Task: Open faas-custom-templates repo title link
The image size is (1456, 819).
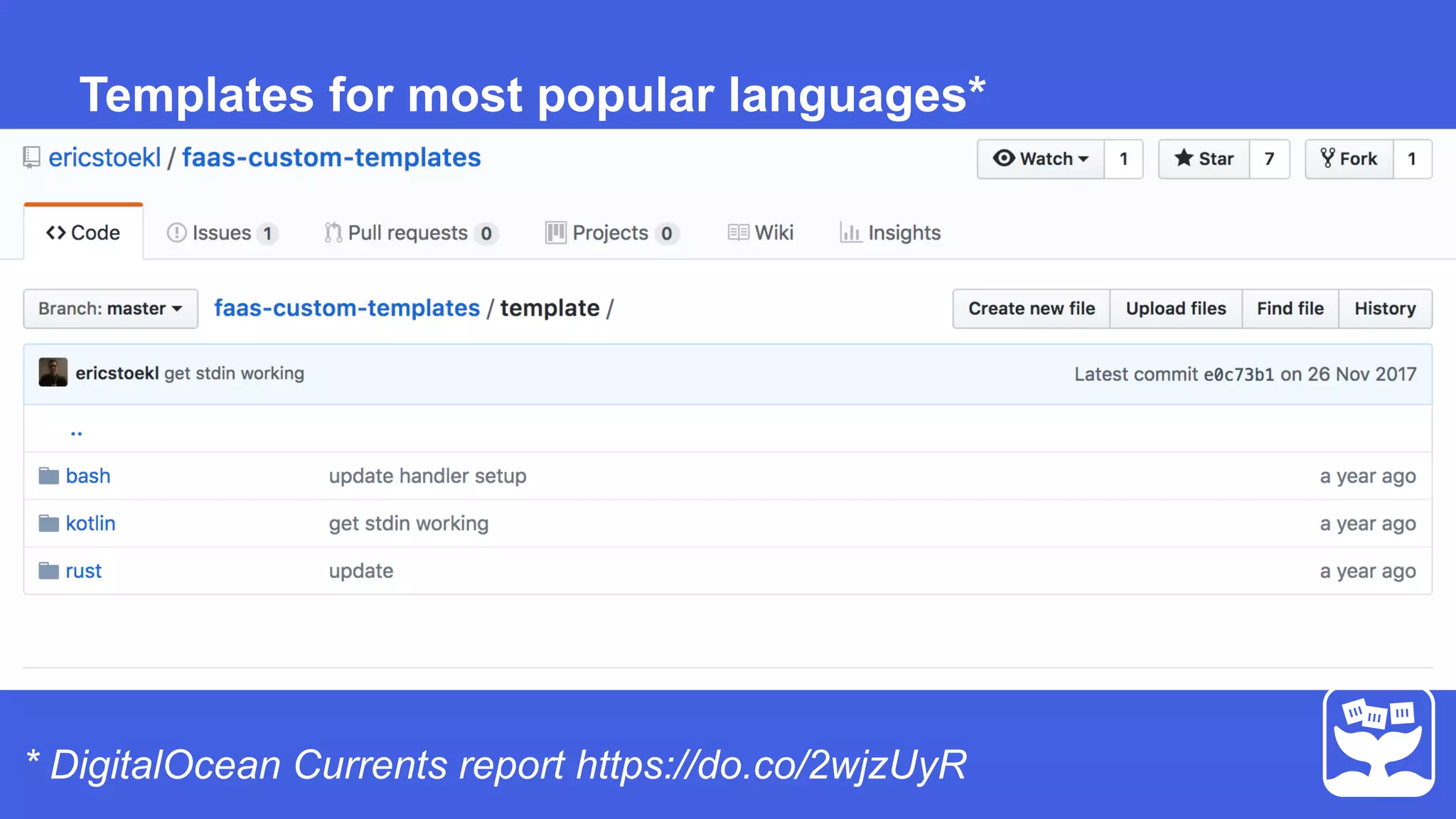Action: [331, 157]
